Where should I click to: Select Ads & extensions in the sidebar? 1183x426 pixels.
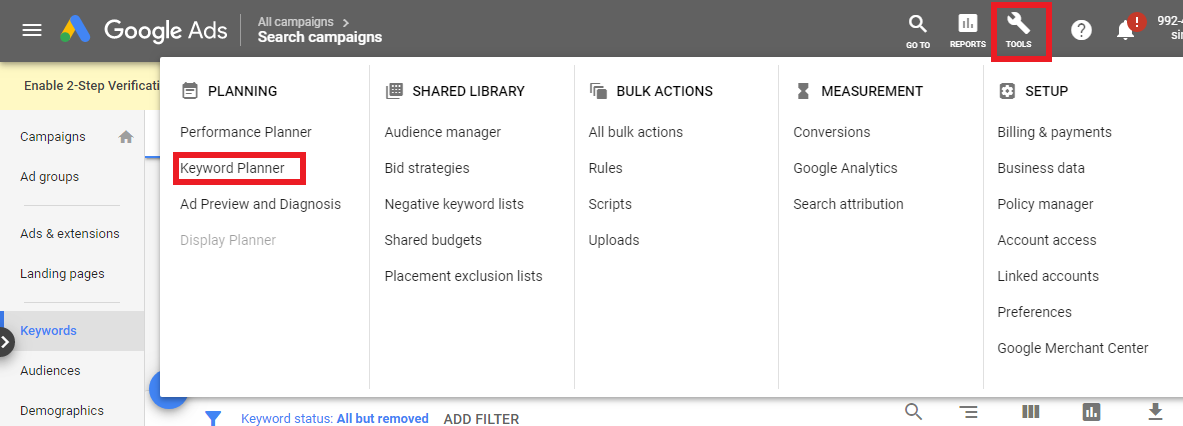[x=69, y=234]
